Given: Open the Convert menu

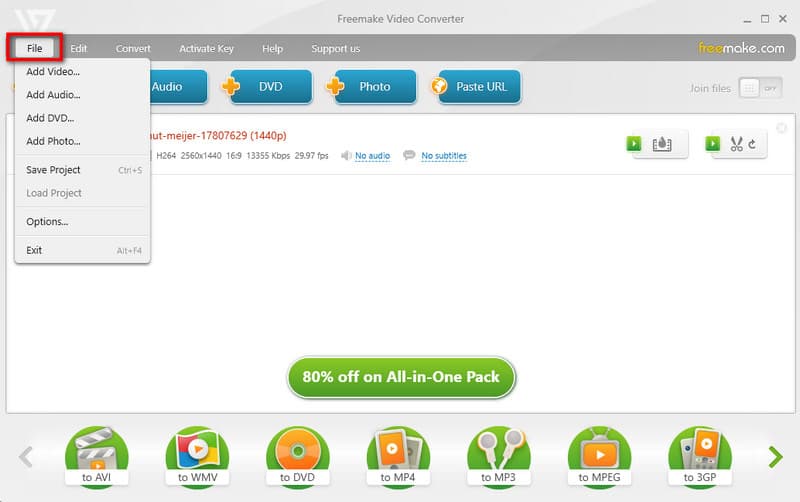Looking at the screenshot, I should (x=133, y=48).
